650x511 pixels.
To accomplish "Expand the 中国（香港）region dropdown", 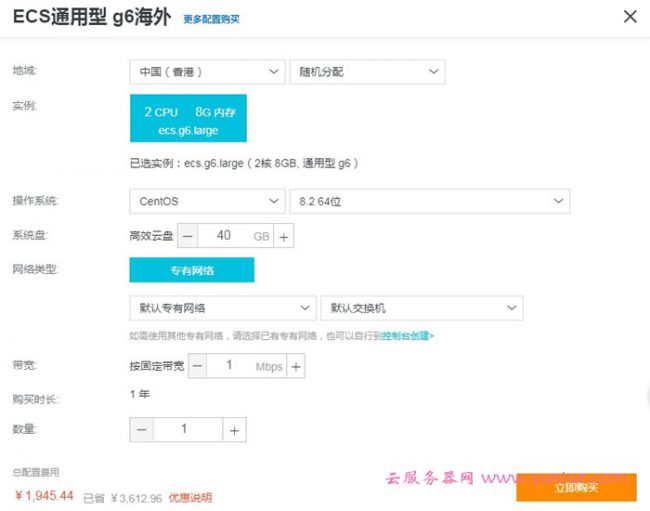I will pyautogui.click(x=207, y=72).
